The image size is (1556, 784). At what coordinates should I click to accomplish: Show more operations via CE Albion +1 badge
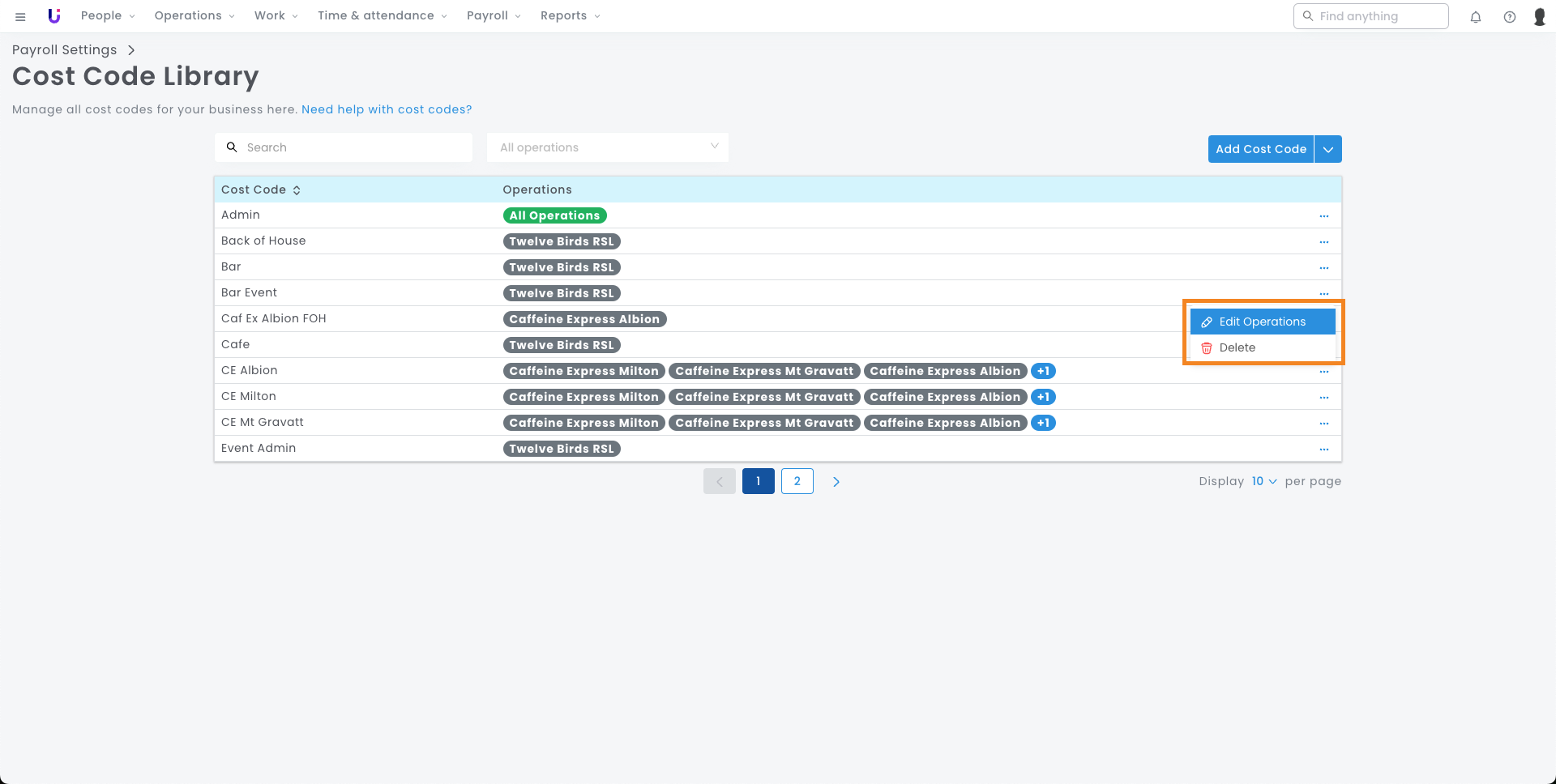coord(1043,371)
